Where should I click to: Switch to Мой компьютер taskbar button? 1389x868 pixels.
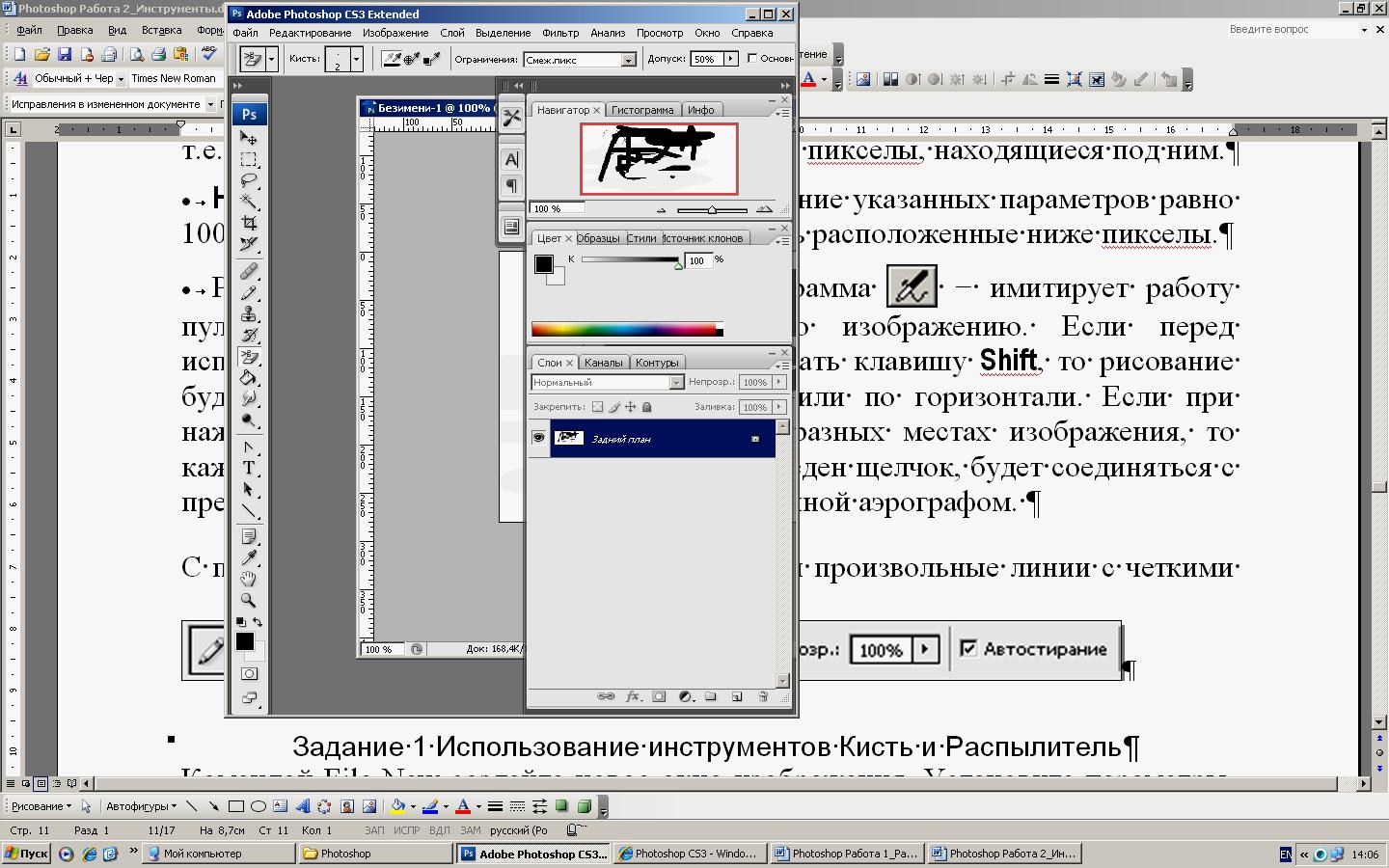pos(219,854)
